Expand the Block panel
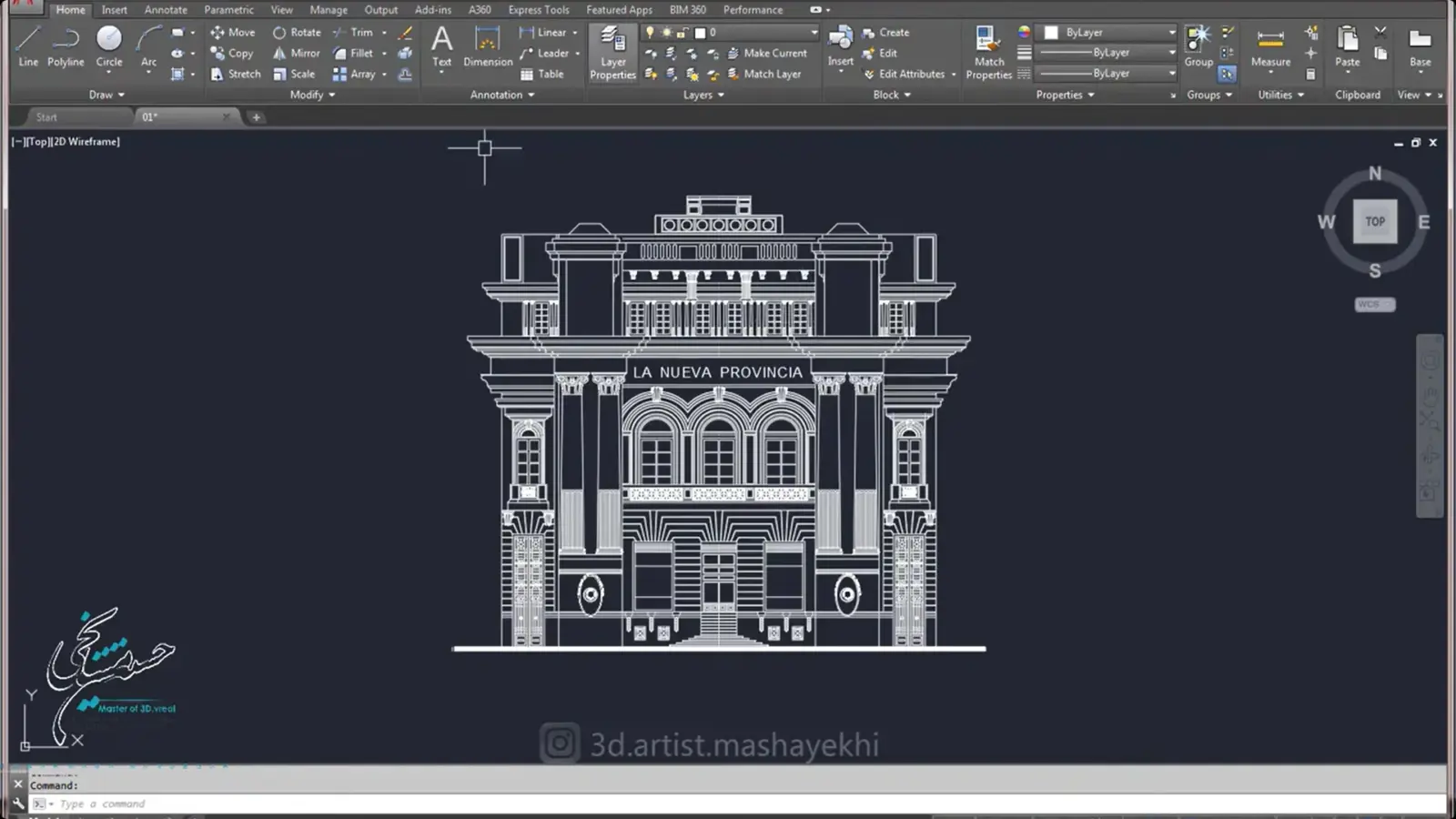1456x819 pixels. click(892, 95)
